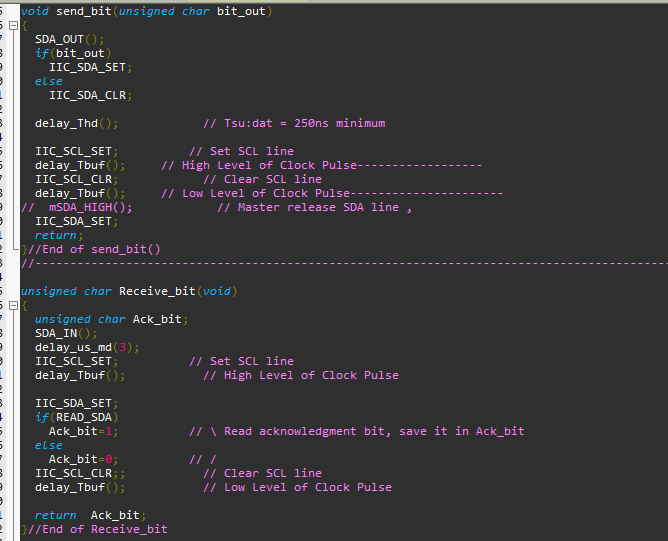Screen dimensions: 668x541
Task: Collapse the Receive_bit function fold marker
Action: (13, 305)
